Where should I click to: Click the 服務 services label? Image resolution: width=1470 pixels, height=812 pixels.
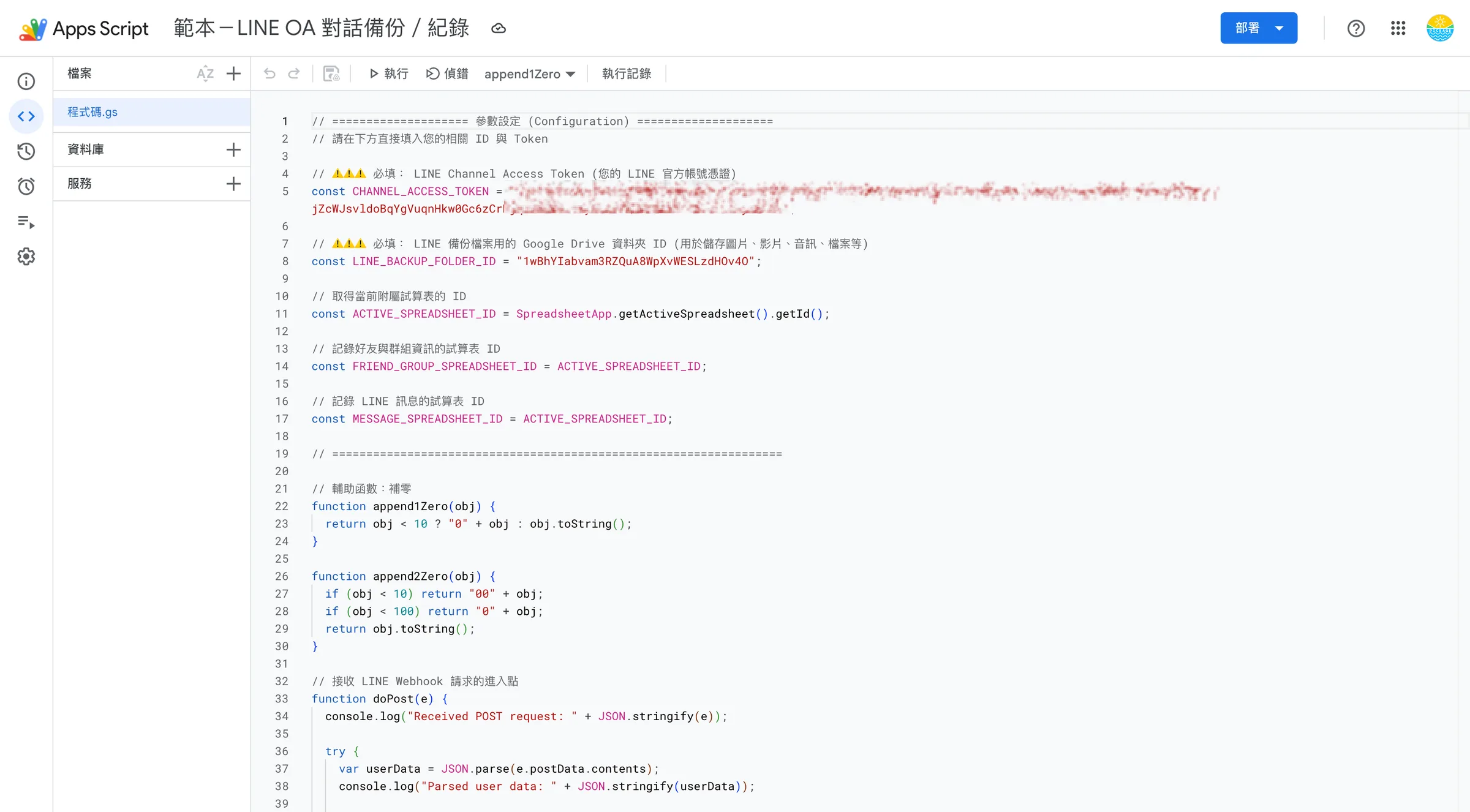click(x=80, y=184)
